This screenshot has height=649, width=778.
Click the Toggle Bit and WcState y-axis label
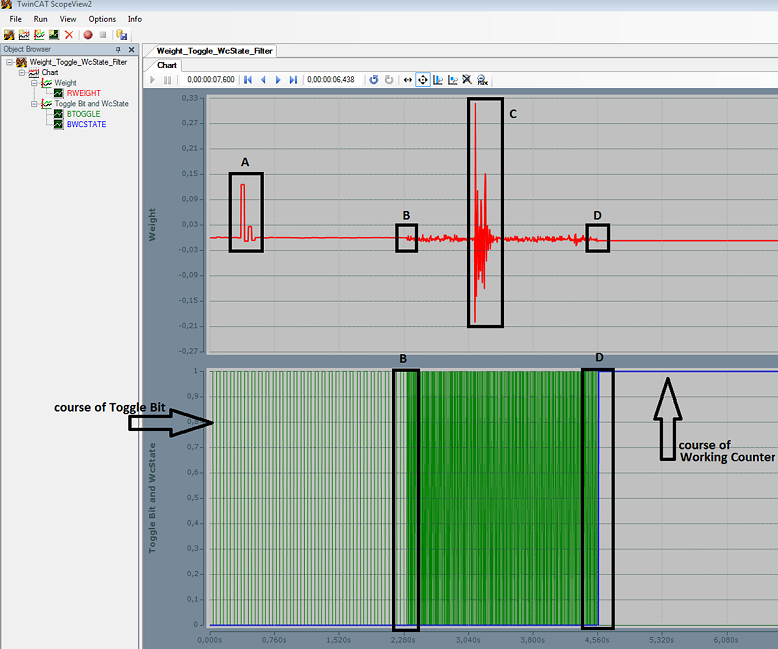[152, 498]
